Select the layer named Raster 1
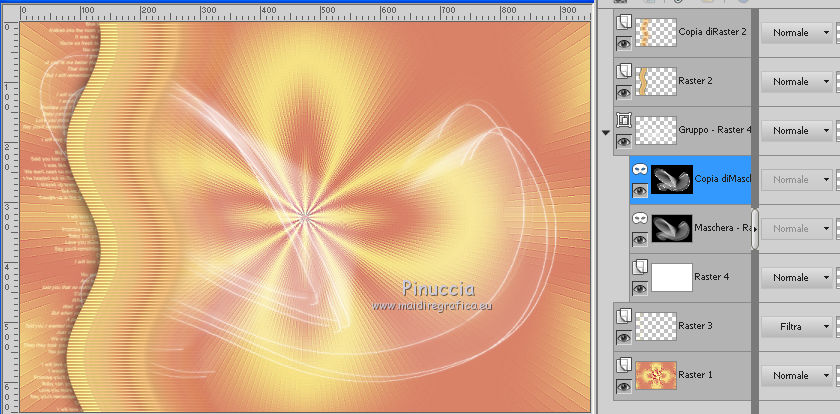The width and height of the screenshot is (840, 414). point(695,375)
